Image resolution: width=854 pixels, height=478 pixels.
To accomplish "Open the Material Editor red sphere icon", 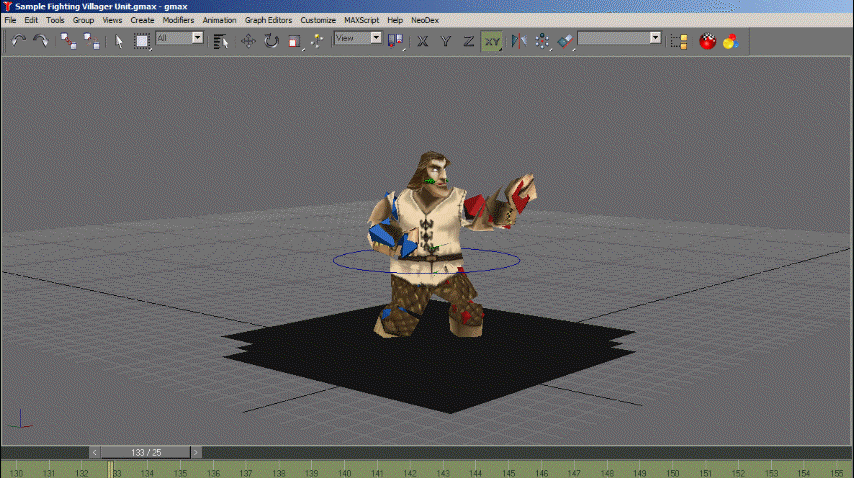I will (x=707, y=41).
